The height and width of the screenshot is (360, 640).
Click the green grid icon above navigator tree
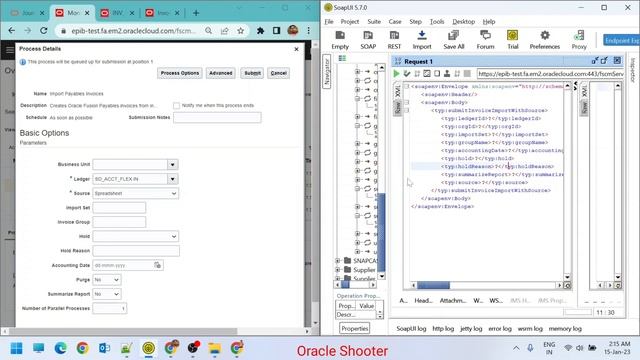[342, 58]
